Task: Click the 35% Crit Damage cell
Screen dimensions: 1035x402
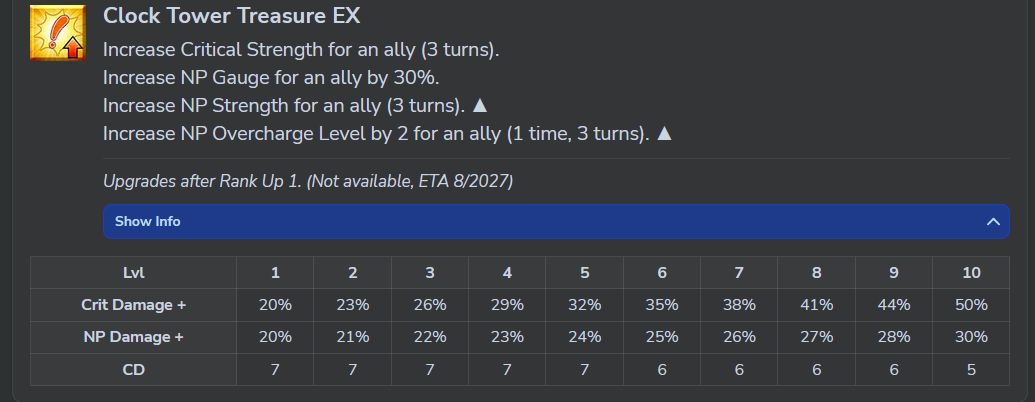Action: (661, 305)
